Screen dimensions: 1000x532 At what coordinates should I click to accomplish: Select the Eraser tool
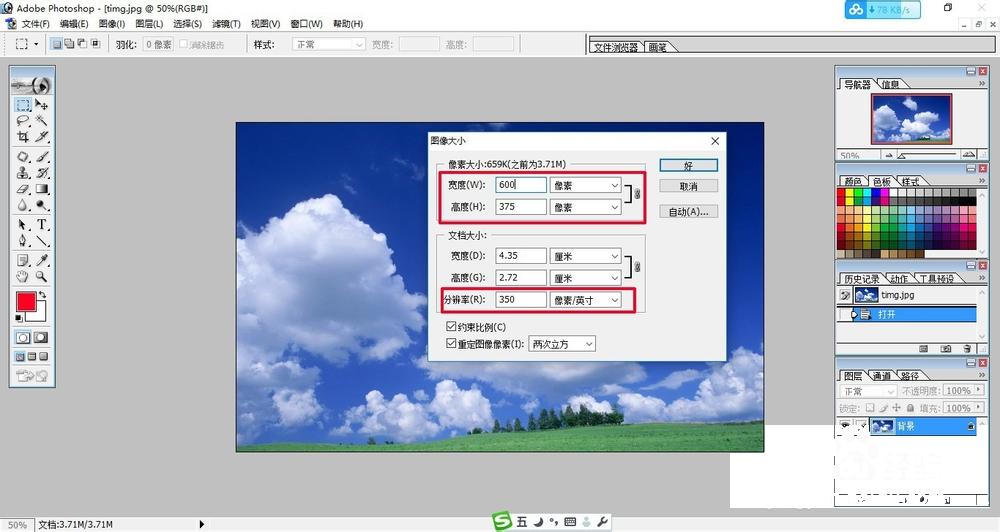pos(23,189)
